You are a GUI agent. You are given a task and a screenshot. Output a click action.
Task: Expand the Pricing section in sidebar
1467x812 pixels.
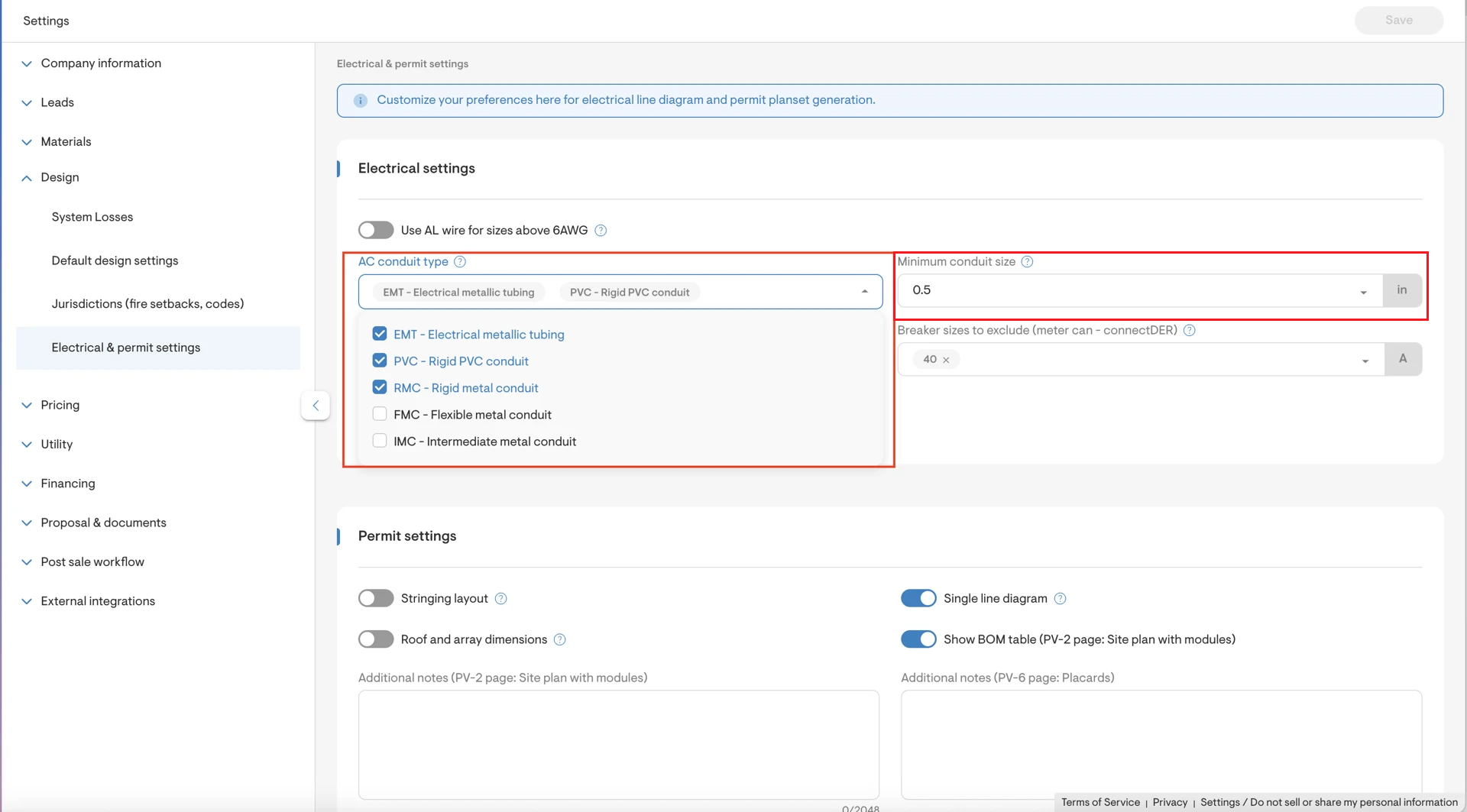(60, 405)
